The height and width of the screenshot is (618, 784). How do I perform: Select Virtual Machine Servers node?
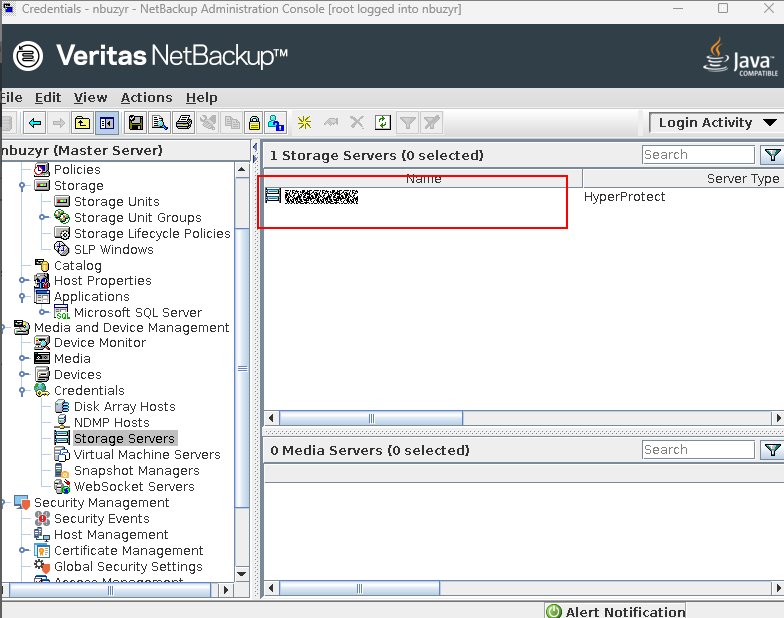coord(146,454)
